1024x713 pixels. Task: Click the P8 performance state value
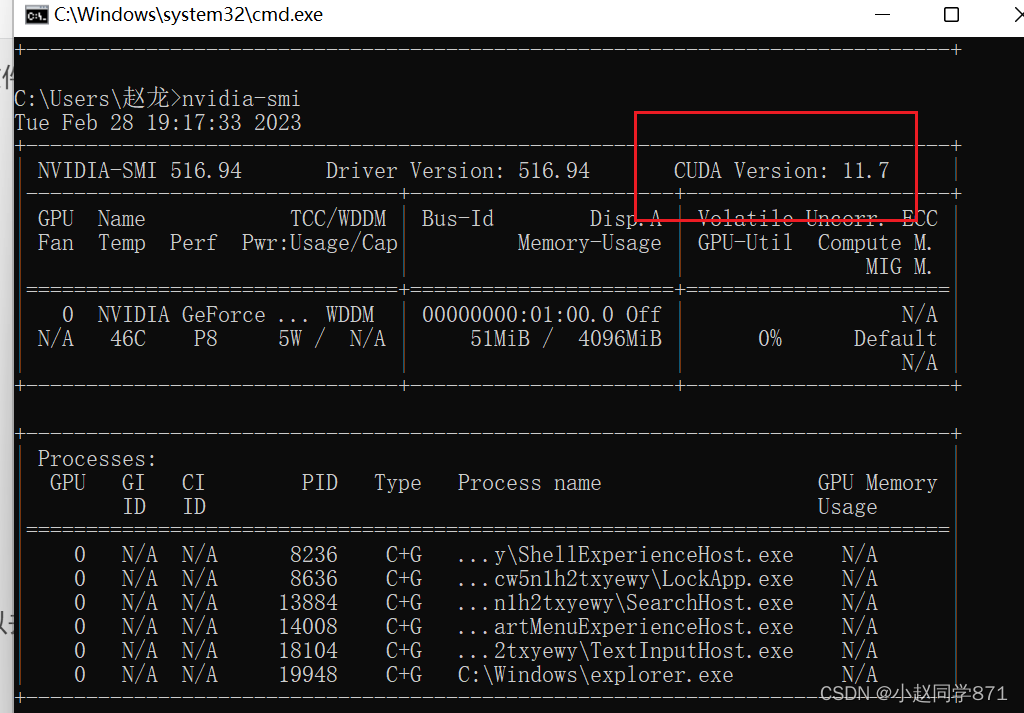coord(206,339)
